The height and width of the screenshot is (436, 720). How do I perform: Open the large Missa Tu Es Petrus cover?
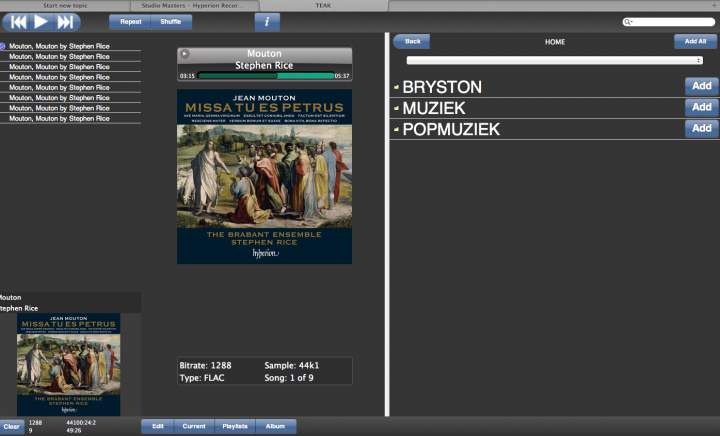[264, 176]
